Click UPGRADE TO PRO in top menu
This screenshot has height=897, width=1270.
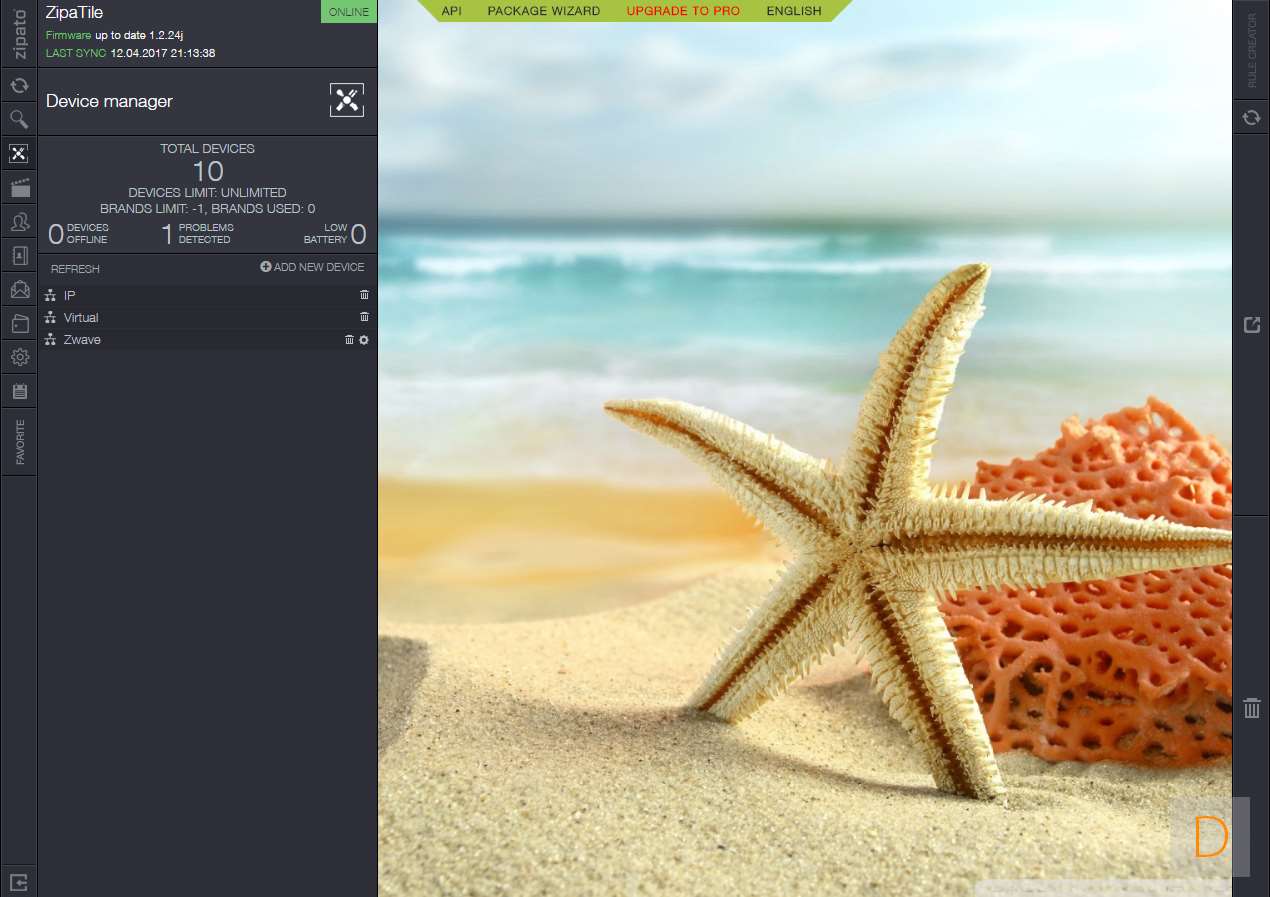pos(683,11)
